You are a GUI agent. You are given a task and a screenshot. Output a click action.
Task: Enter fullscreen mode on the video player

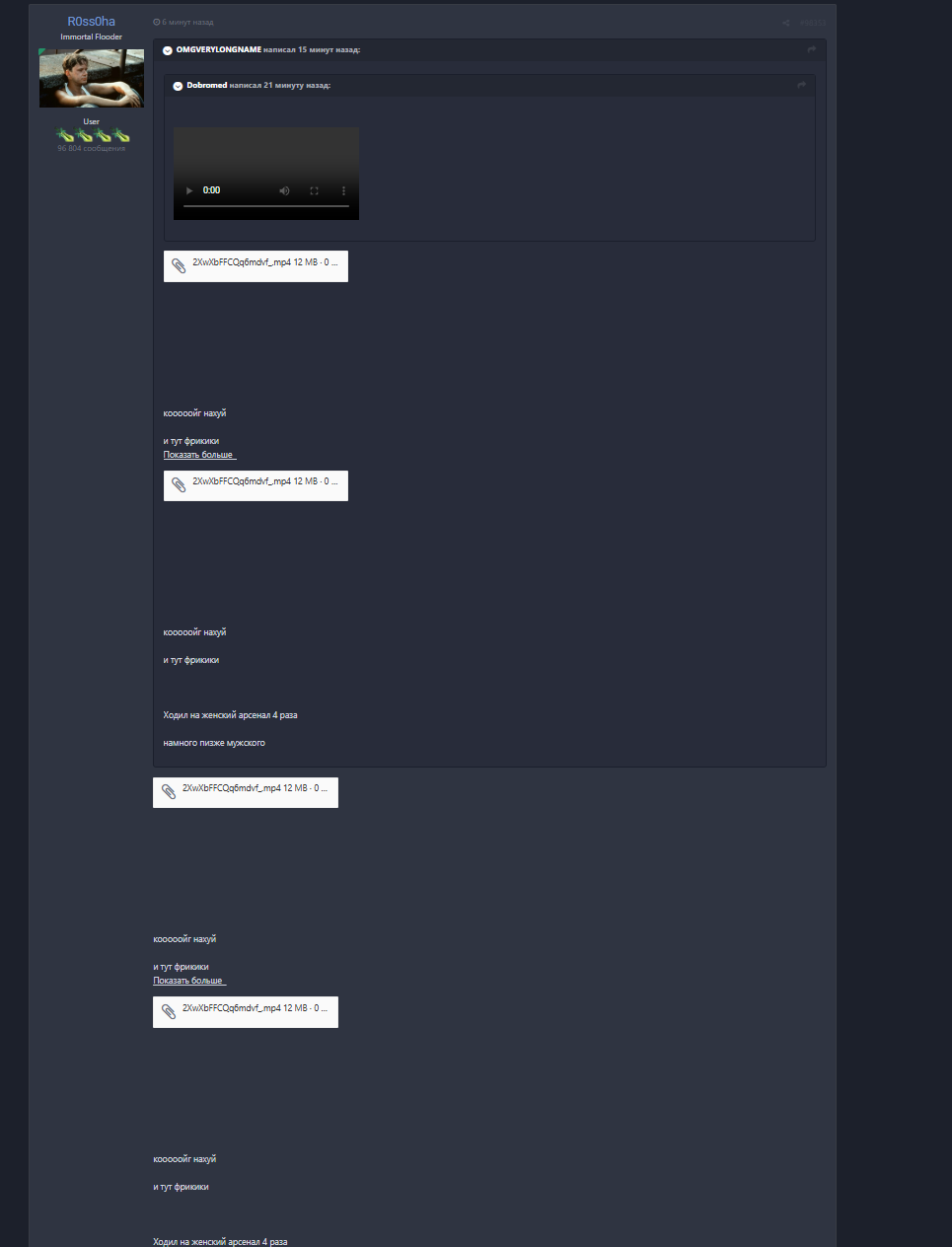(x=314, y=190)
